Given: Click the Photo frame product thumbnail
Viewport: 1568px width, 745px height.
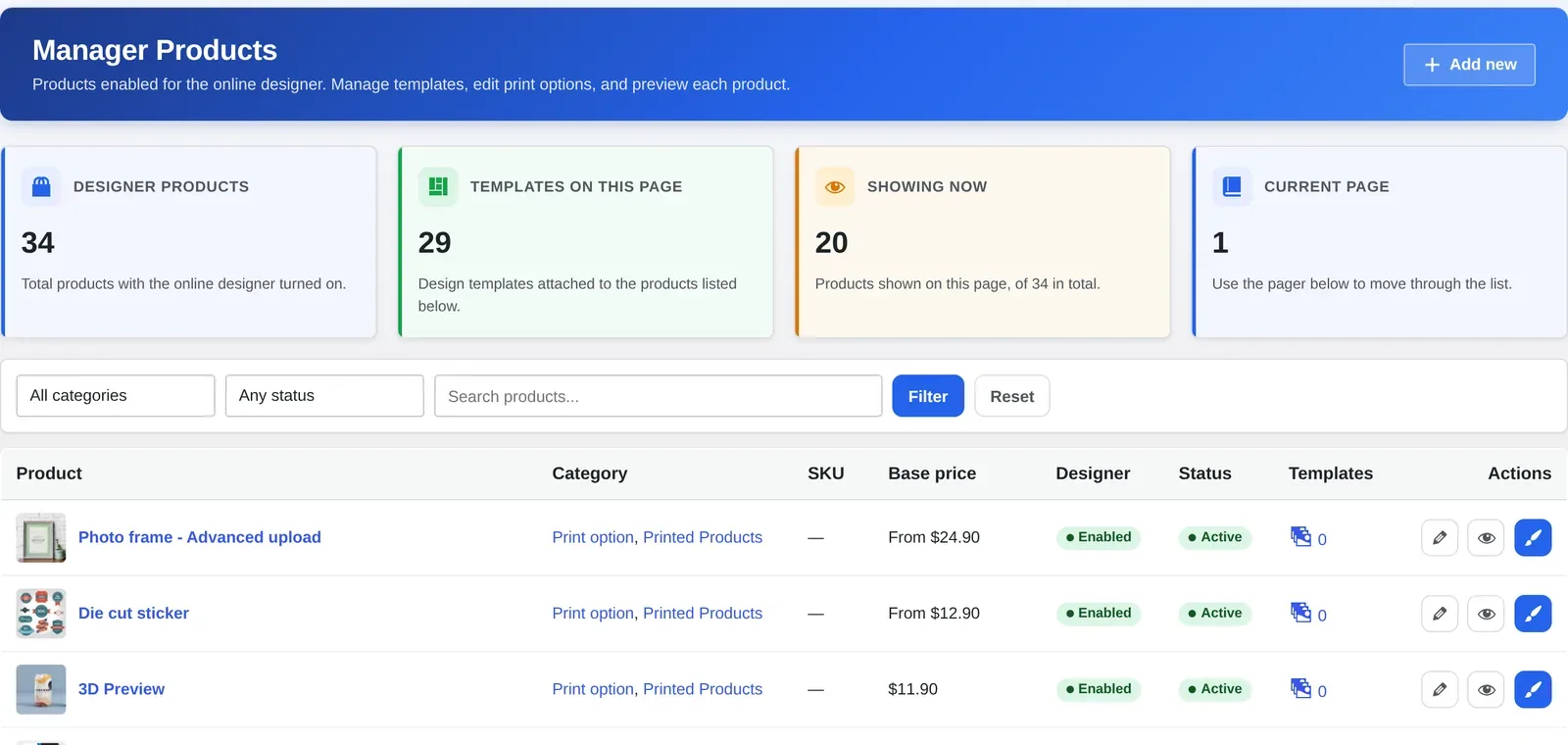Looking at the screenshot, I should (x=41, y=537).
